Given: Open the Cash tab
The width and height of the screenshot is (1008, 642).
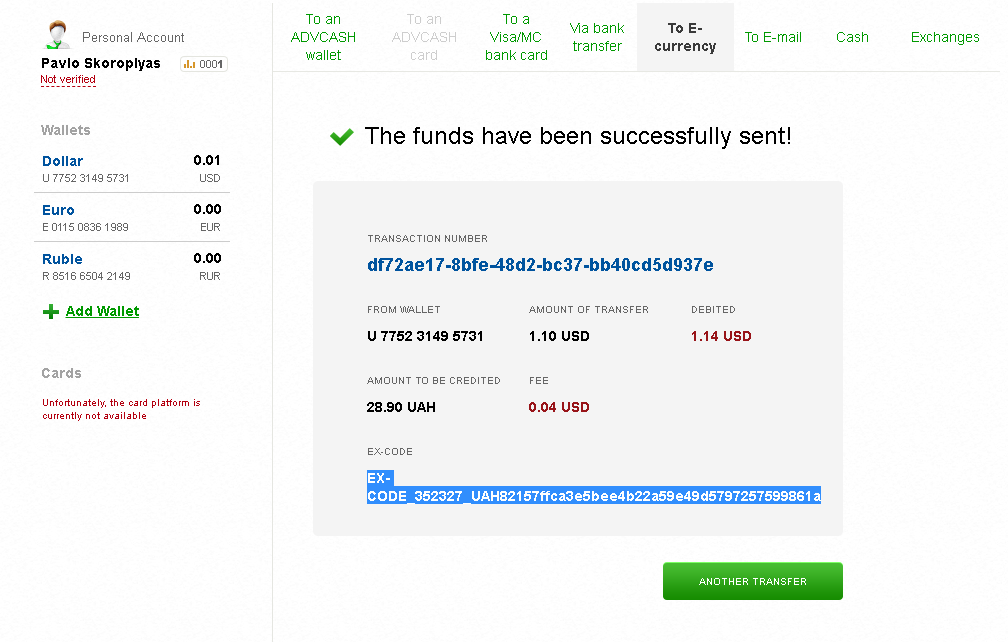Looking at the screenshot, I should tap(852, 37).
